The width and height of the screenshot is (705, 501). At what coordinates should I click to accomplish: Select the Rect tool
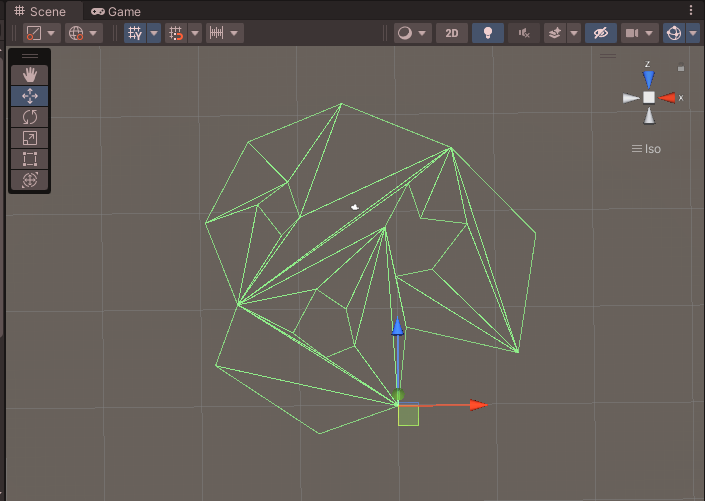pyautogui.click(x=30, y=159)
